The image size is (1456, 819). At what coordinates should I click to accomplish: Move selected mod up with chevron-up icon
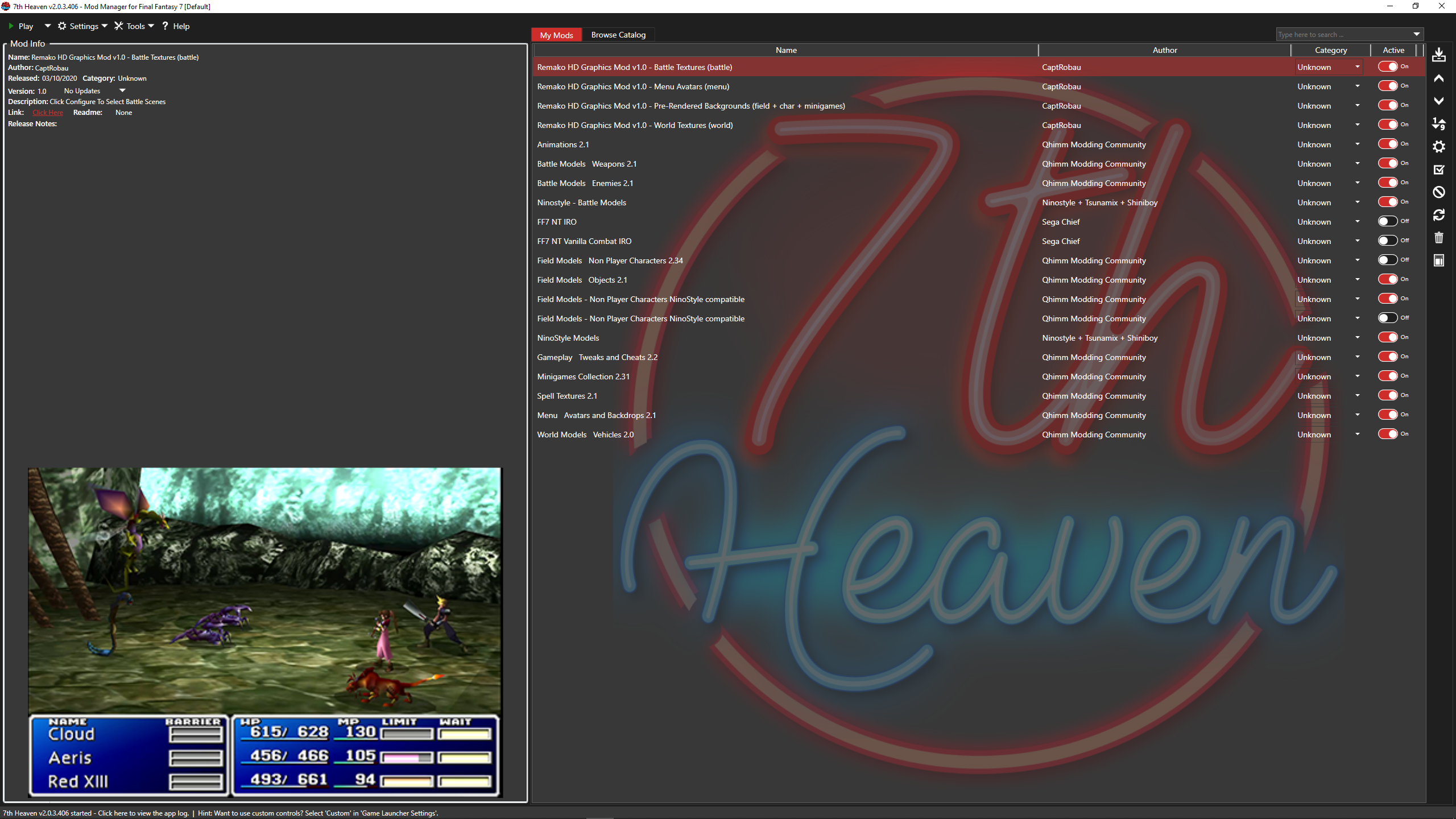1439,78
